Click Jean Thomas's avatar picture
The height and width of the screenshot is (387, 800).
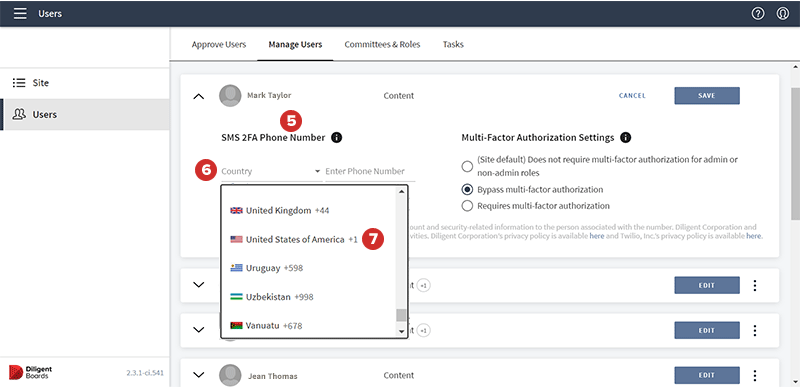click(x=230, y=375)
